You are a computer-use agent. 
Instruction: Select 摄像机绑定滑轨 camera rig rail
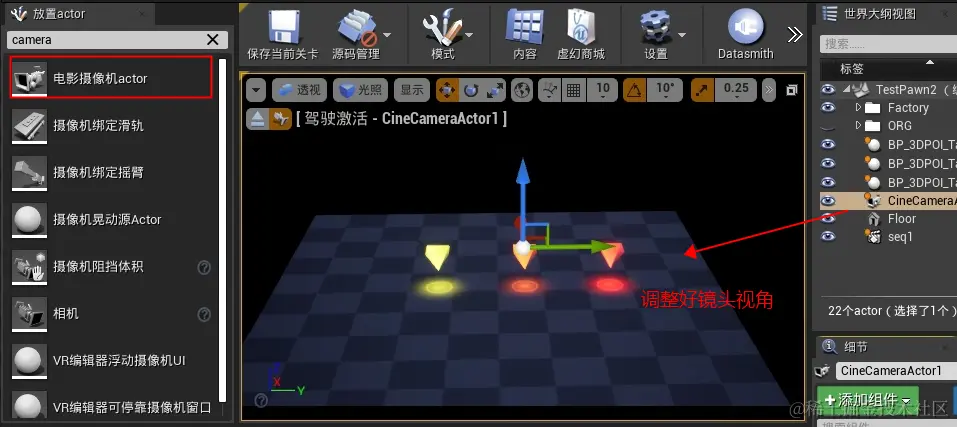(111, 125)
